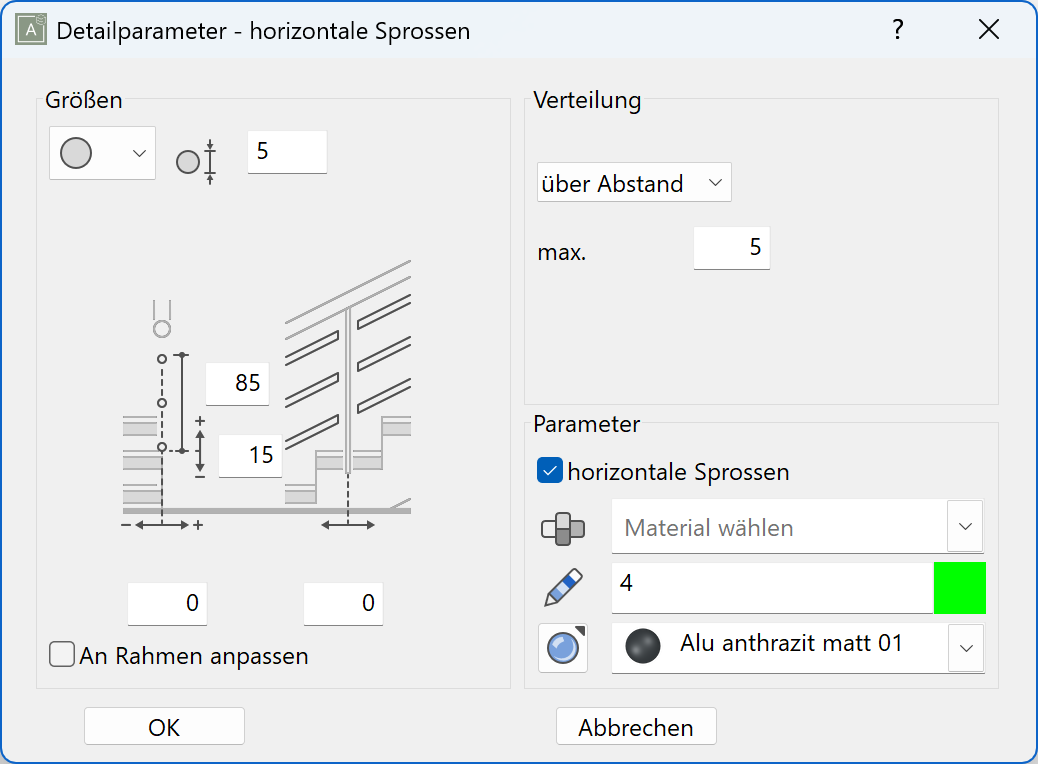Click the max. distance input field
Viewport: 1038px width, 764px height.
pos(731,247)
